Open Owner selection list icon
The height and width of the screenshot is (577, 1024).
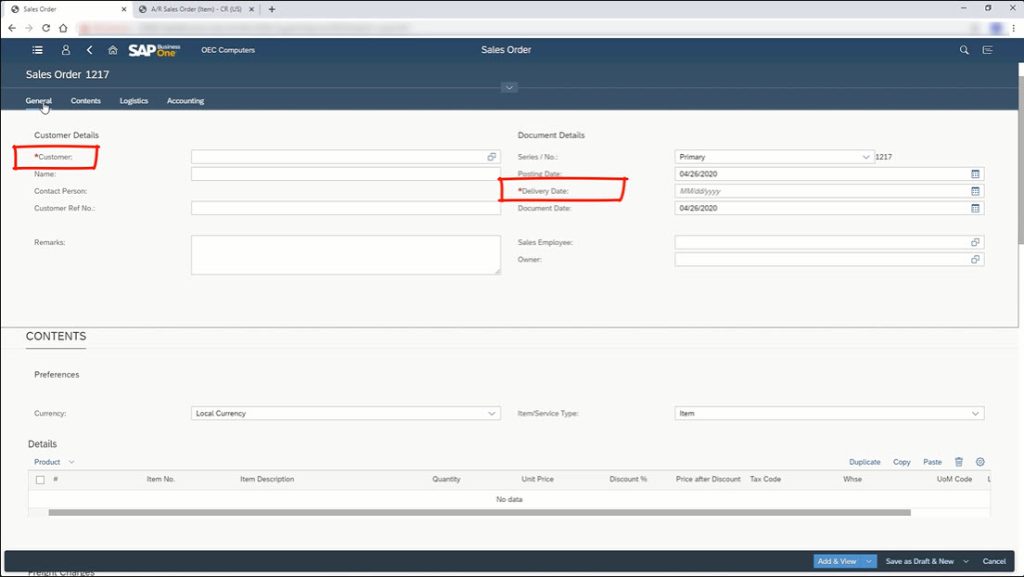pyautogui.click(x=975, y=259)
